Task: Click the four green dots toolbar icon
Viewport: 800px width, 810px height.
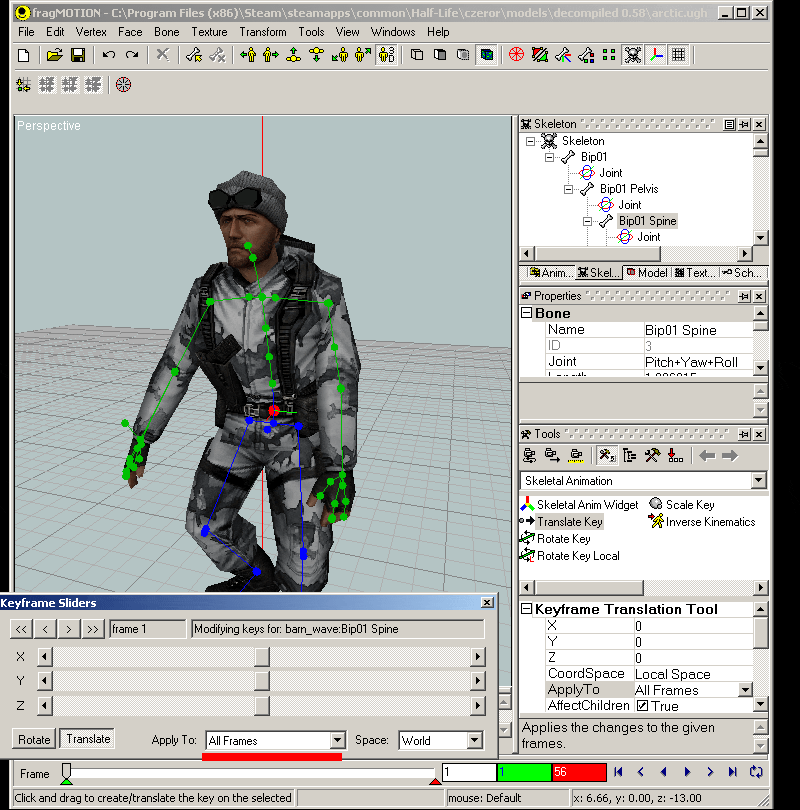Action: pyautogui.click(x=609, y=55)
